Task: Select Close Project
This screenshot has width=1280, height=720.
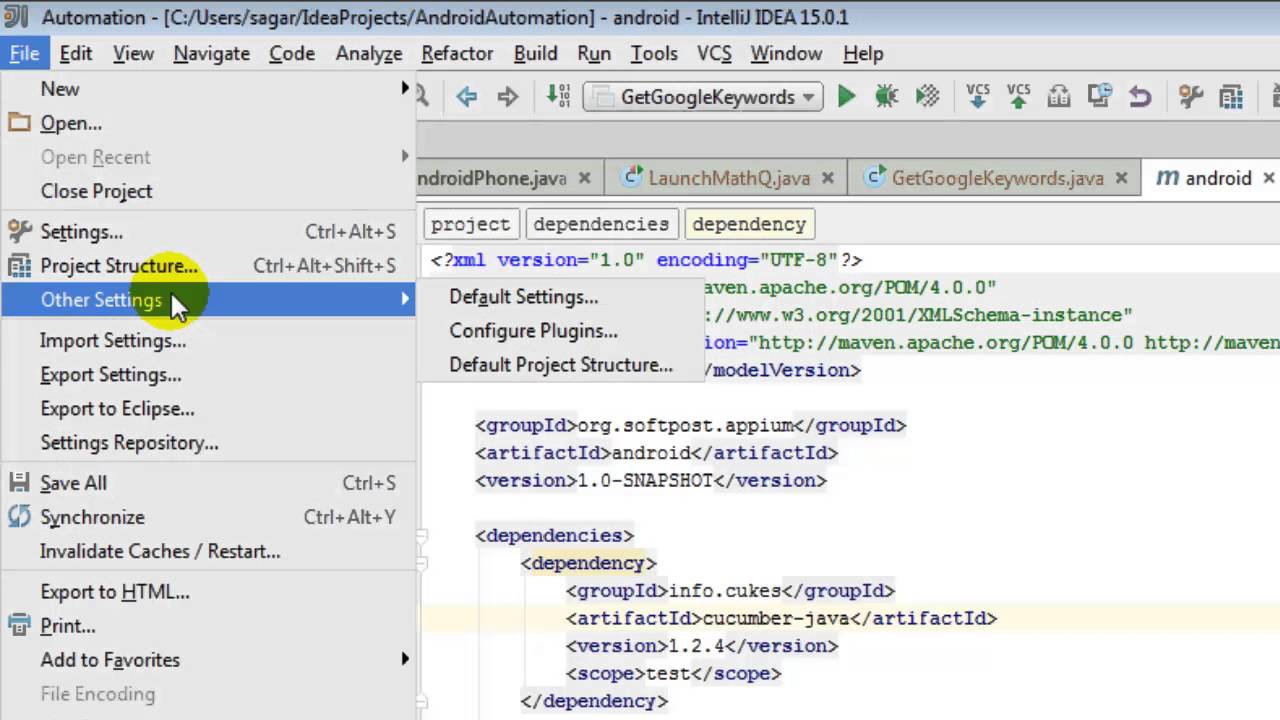Action: [208, 191]
